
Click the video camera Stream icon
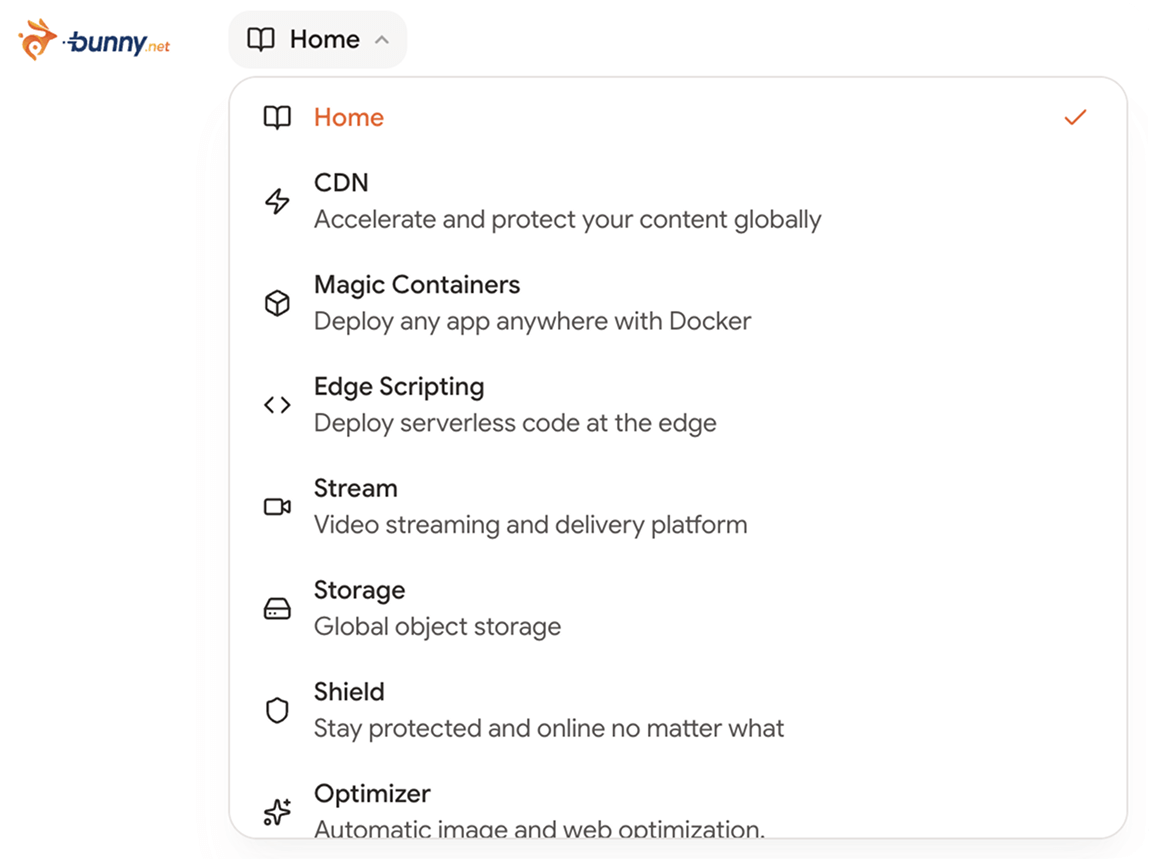277,507
